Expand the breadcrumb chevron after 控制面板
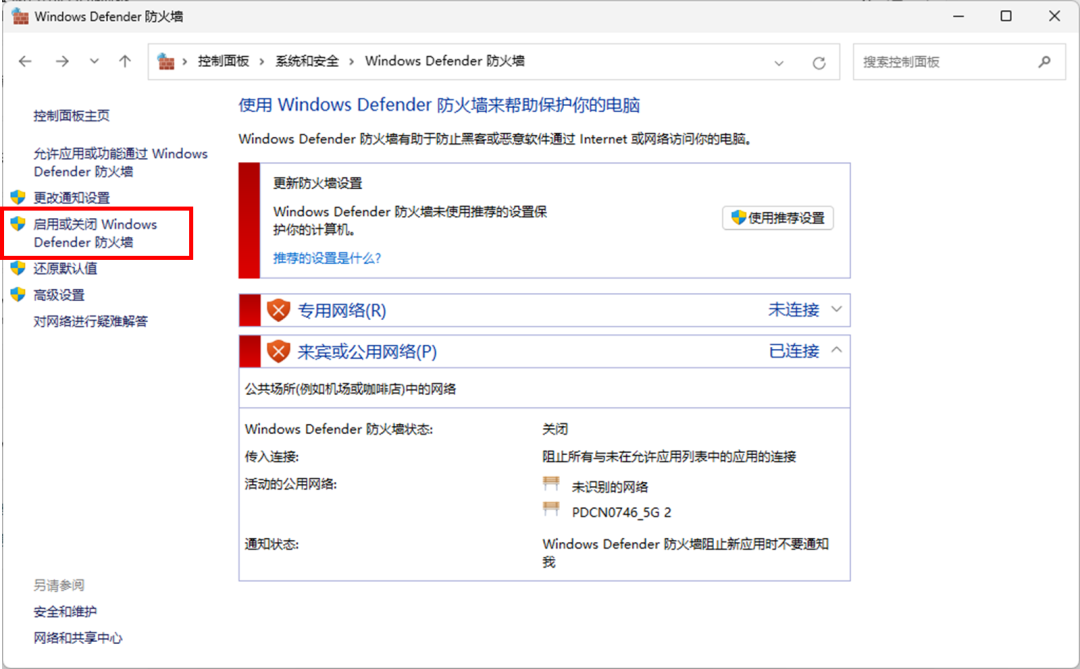This screenshot has width=1080, height=669. pyautogui.click(x=262, y=61)
